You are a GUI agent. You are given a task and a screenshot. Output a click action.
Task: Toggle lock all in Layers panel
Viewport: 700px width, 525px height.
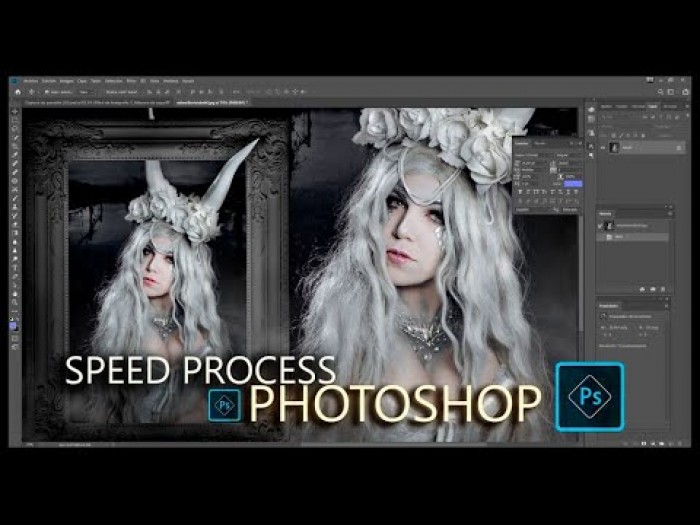[643, 135]
